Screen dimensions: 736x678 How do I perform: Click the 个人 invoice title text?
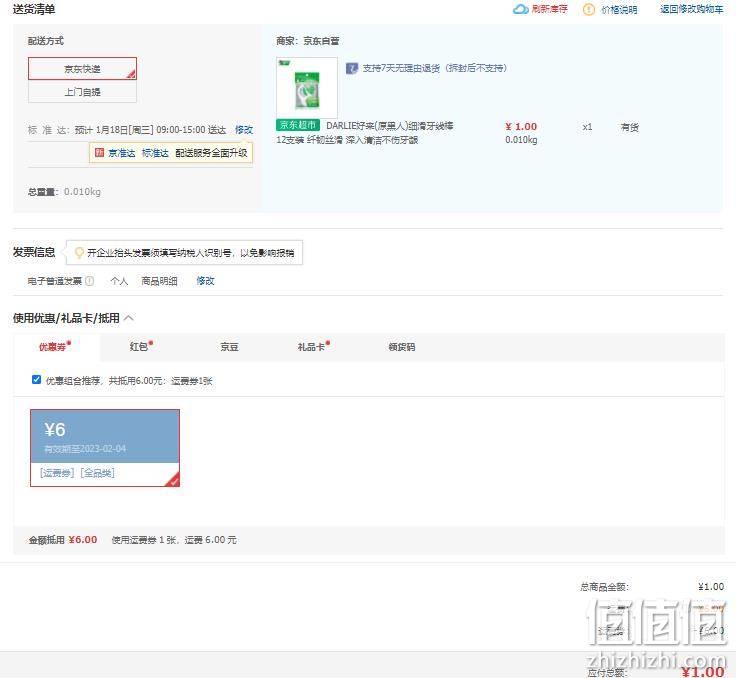click(x=119, y=281)
